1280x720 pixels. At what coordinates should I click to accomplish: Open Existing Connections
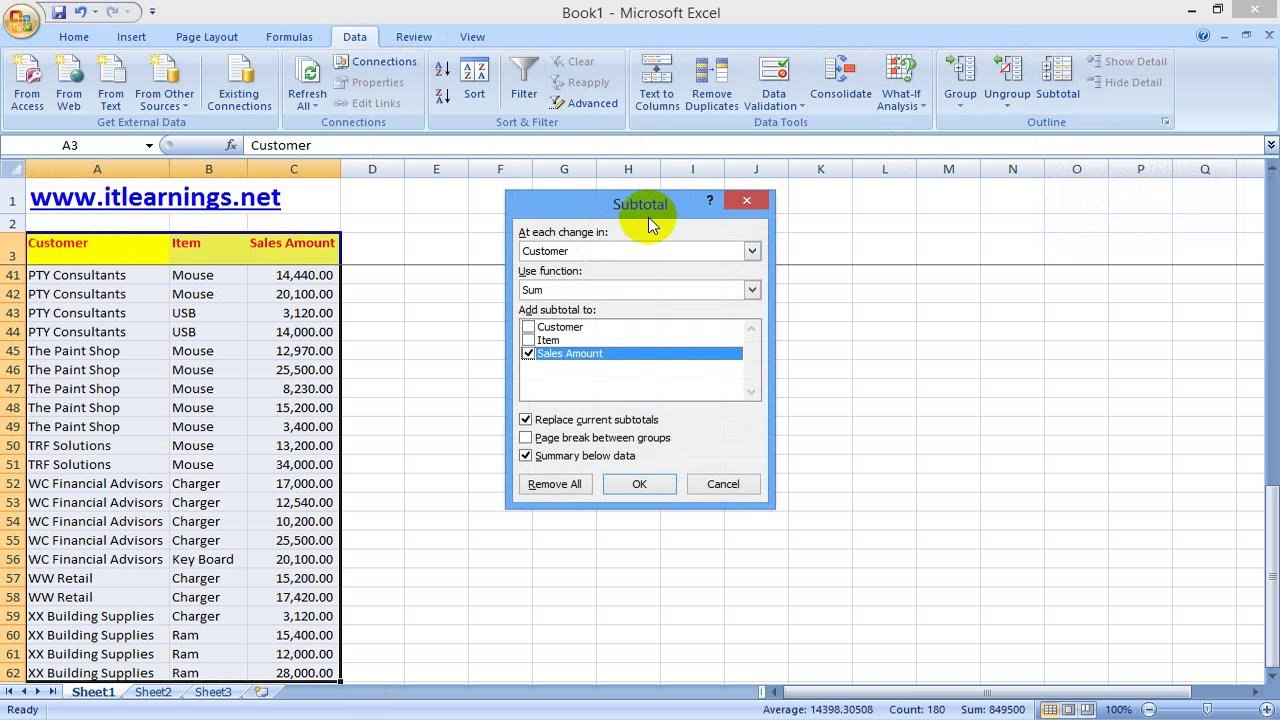pyautogui.click(x=239, y=83)
